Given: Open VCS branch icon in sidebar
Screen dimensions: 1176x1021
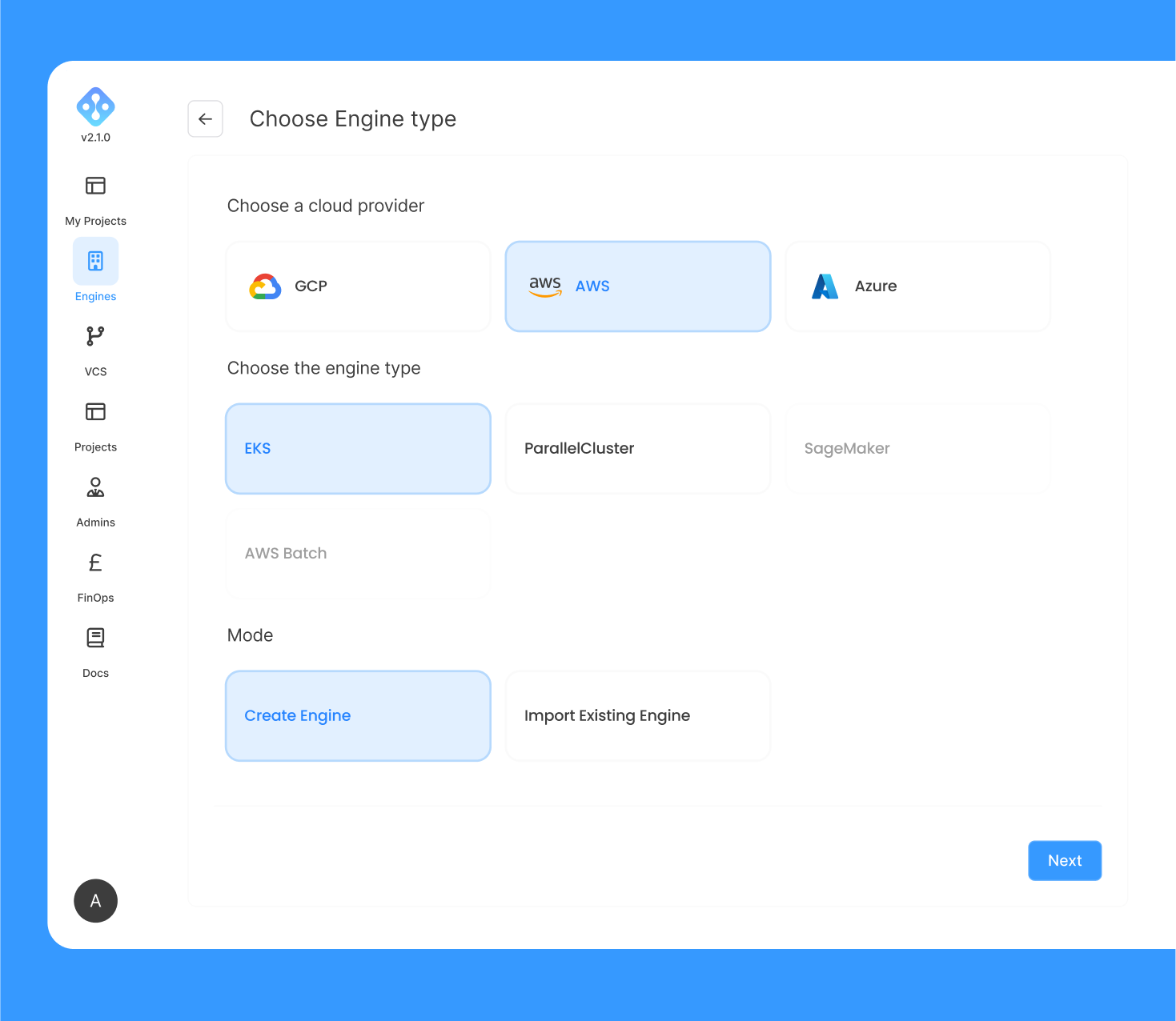Looking at the screenshot, I should point(95,336).
